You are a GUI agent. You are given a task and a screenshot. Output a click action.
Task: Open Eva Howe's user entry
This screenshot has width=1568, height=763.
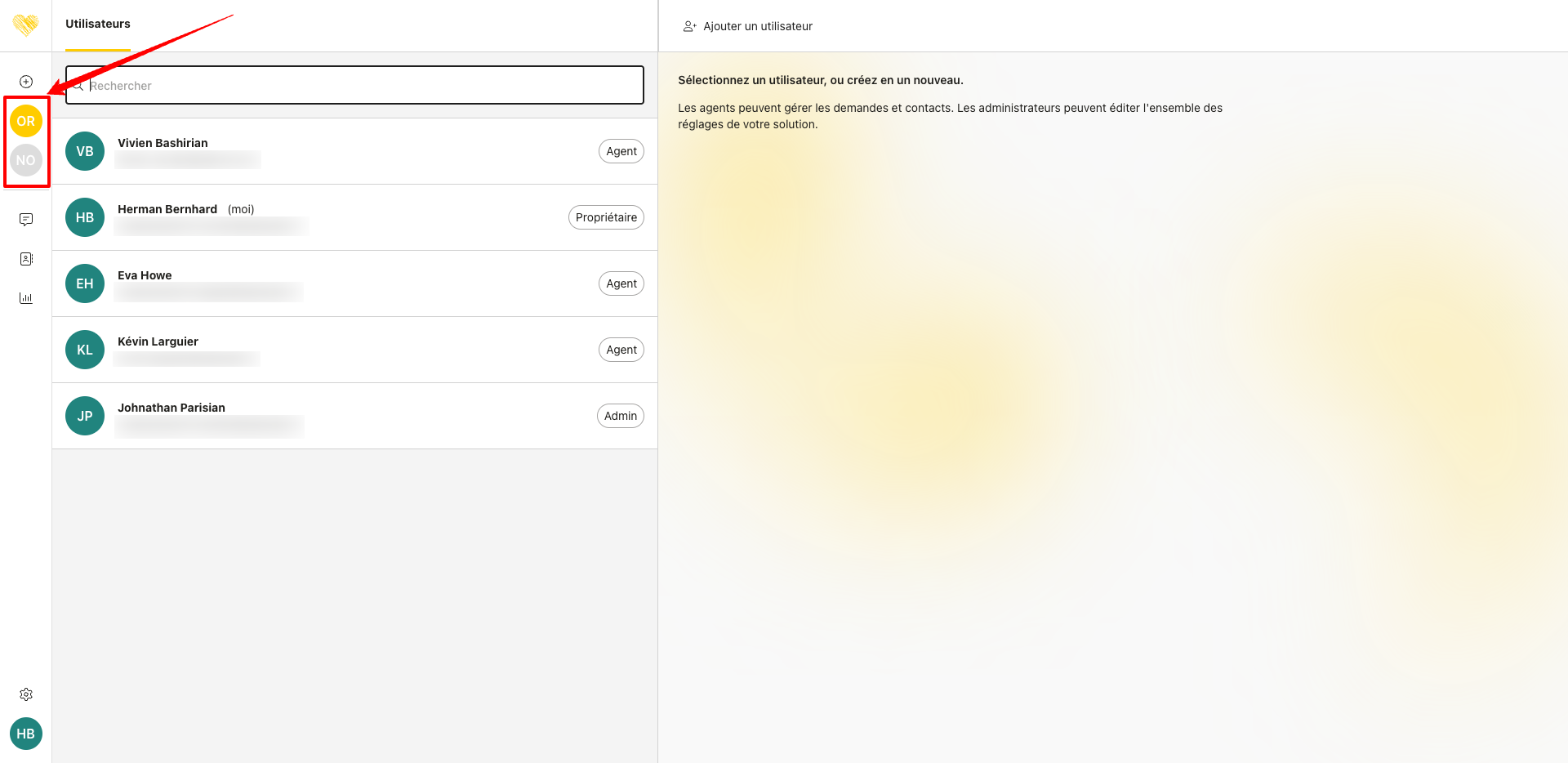pyautogui.click(x=145, y=275)
